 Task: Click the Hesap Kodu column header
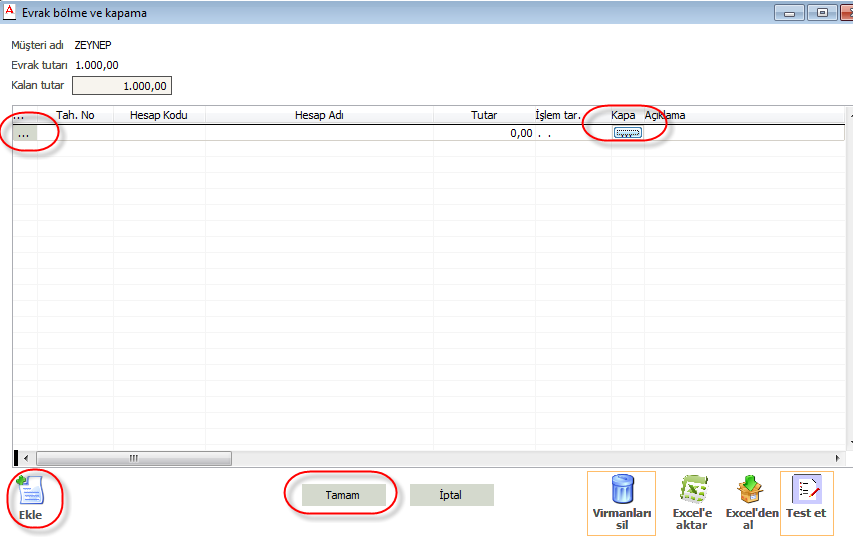point(158,115)
